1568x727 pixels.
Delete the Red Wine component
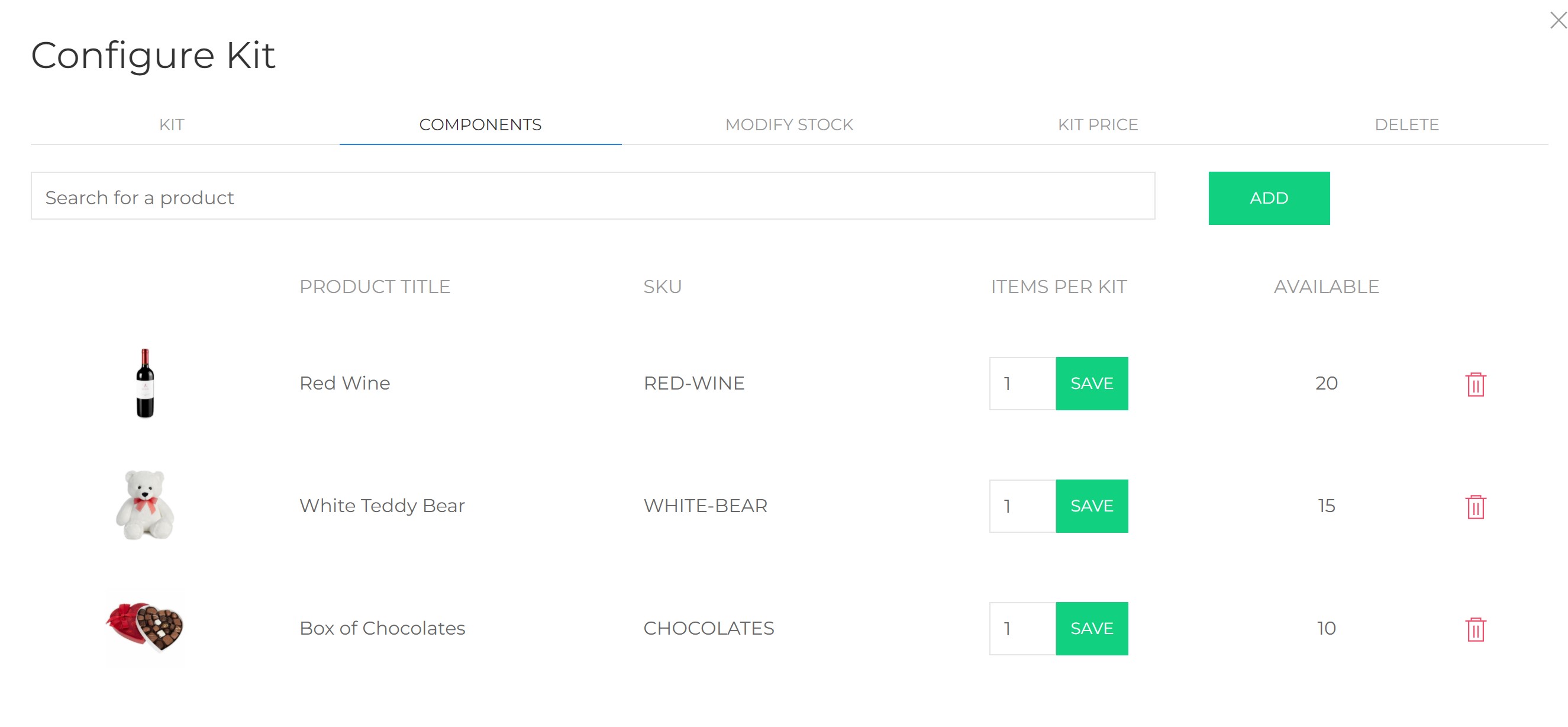(1476, 384)
